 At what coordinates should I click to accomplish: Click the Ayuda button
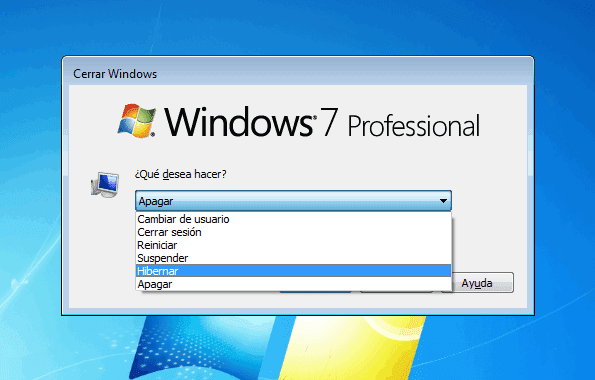[478, 283]
